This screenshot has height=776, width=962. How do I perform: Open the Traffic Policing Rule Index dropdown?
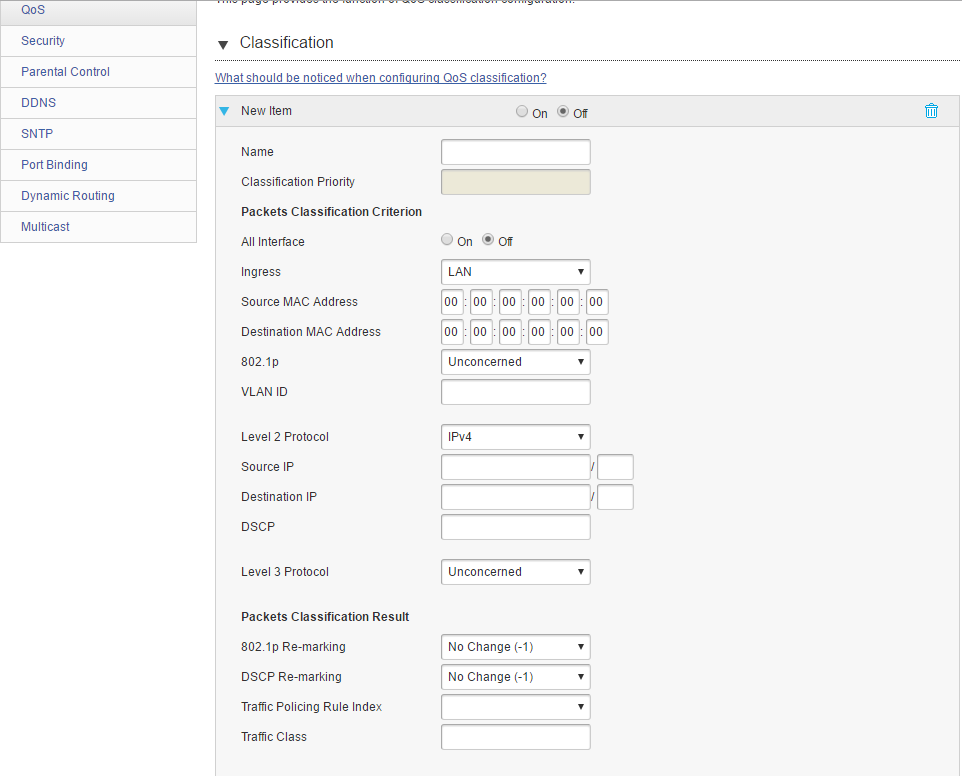[x=515, y=707]
